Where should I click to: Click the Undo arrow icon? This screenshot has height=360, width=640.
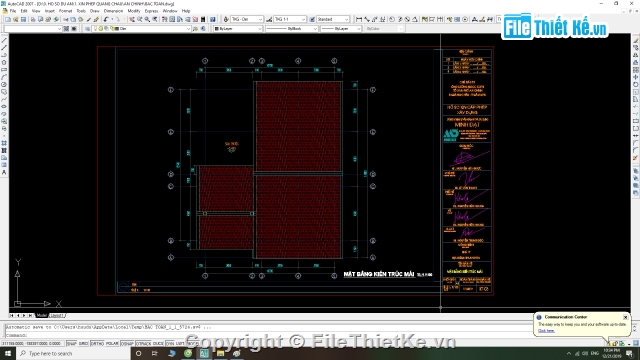click(106, 19)
